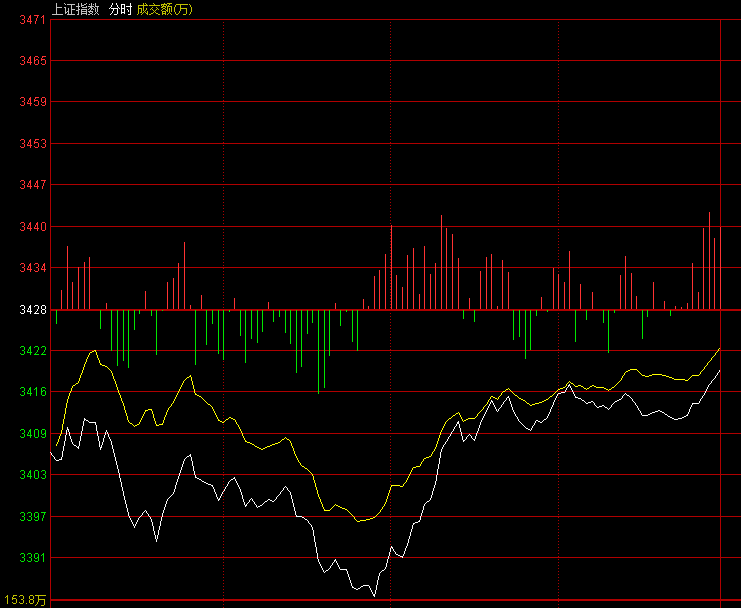Select the green 3403 price label
This screenshot has height=608, width=741.
[x=33, y=475]
